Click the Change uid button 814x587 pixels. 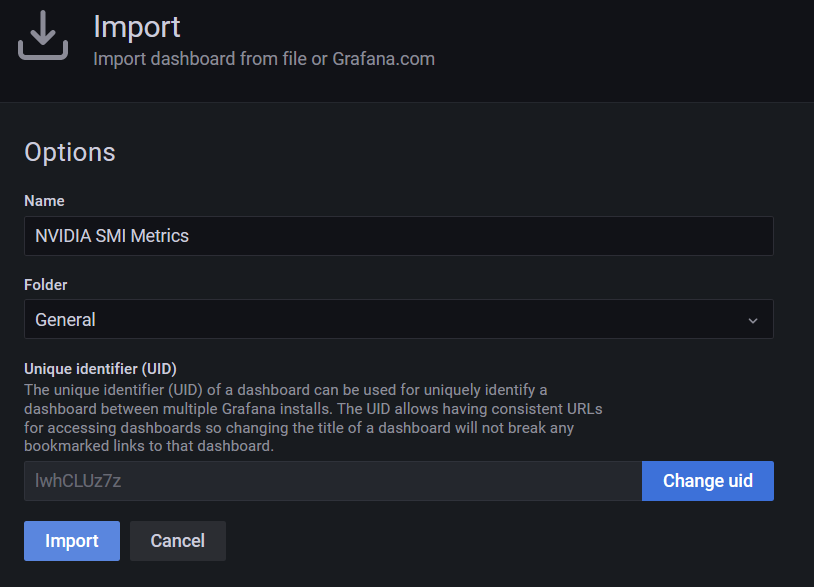coord(708,481)
